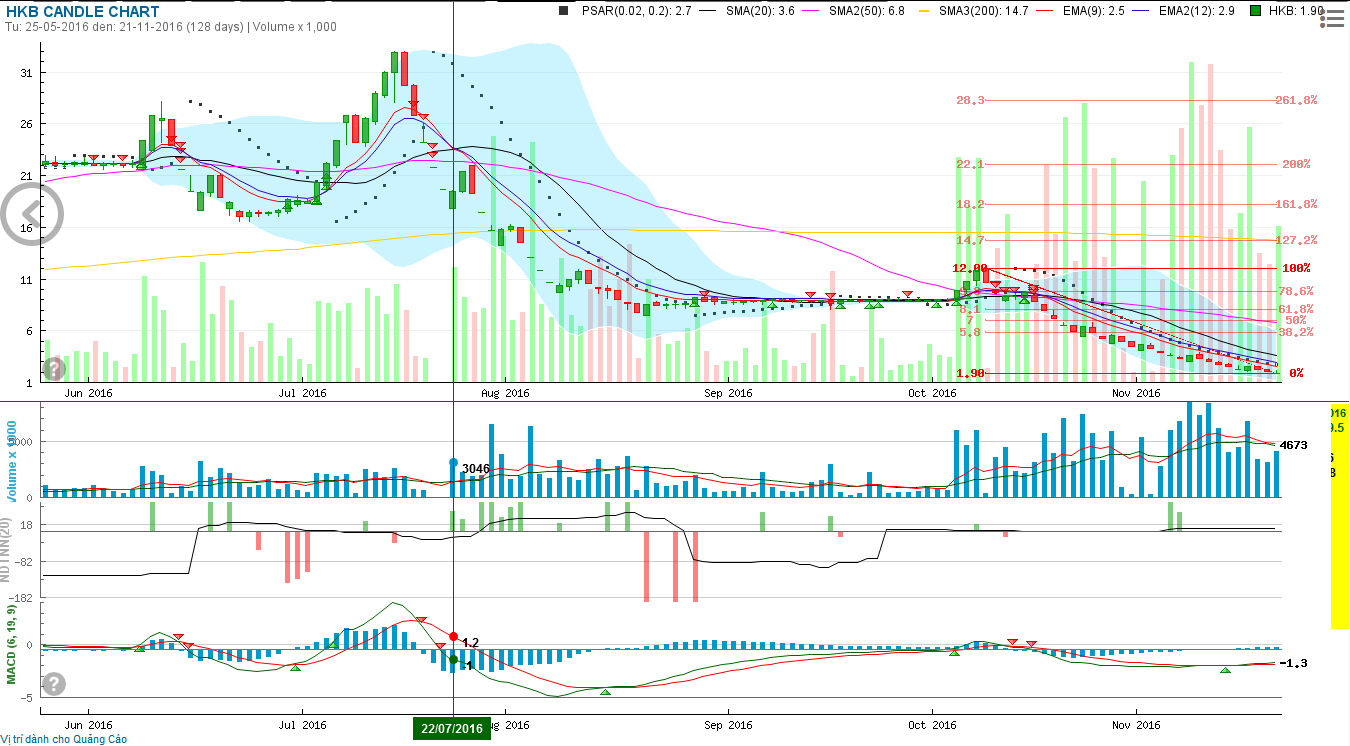1350x746 pixels.
Task: Select the 161.8% Fibonacci level label
Action: click(x=1296, y=204)
